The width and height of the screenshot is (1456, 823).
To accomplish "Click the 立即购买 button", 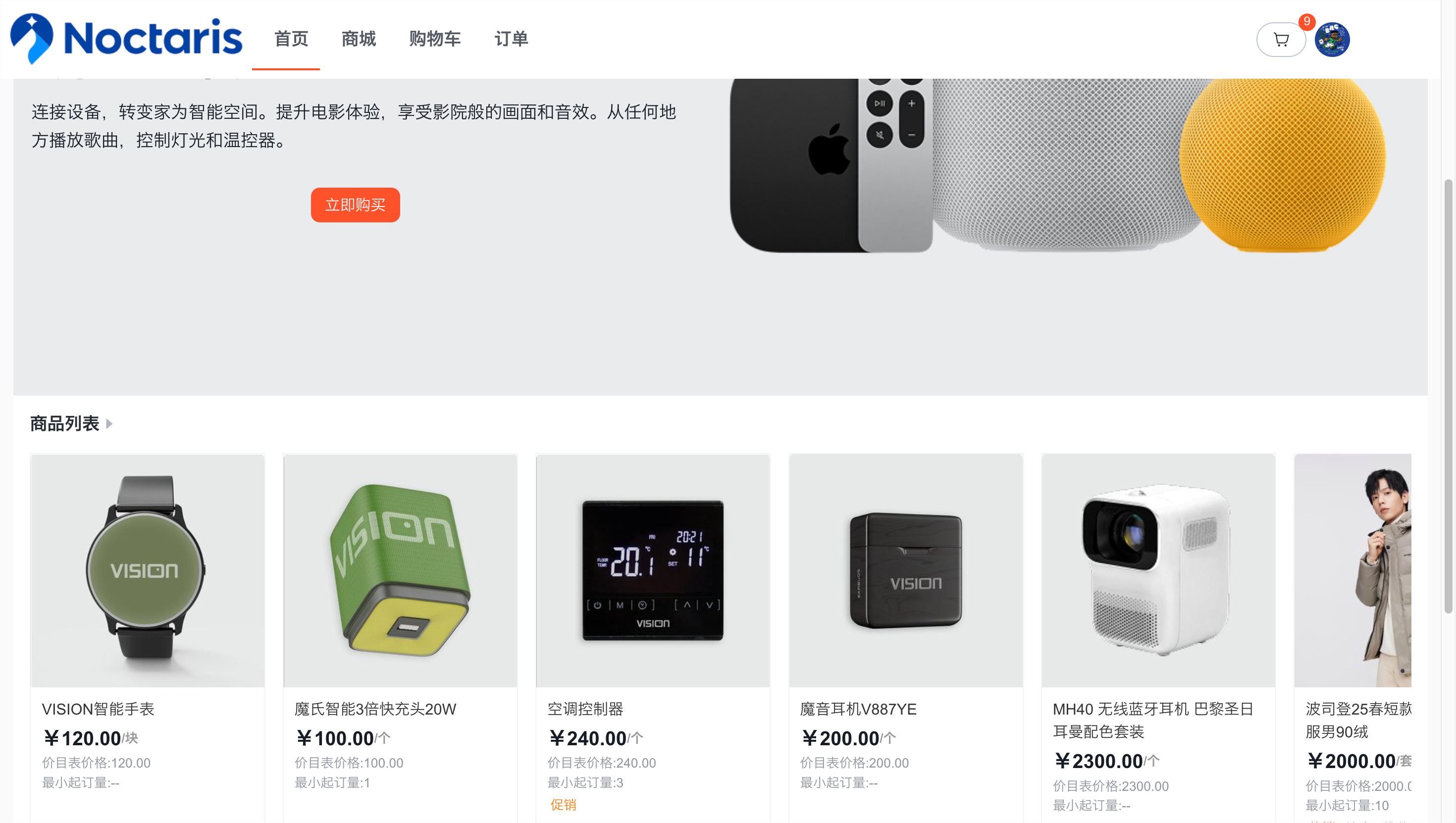I will 355,205.
